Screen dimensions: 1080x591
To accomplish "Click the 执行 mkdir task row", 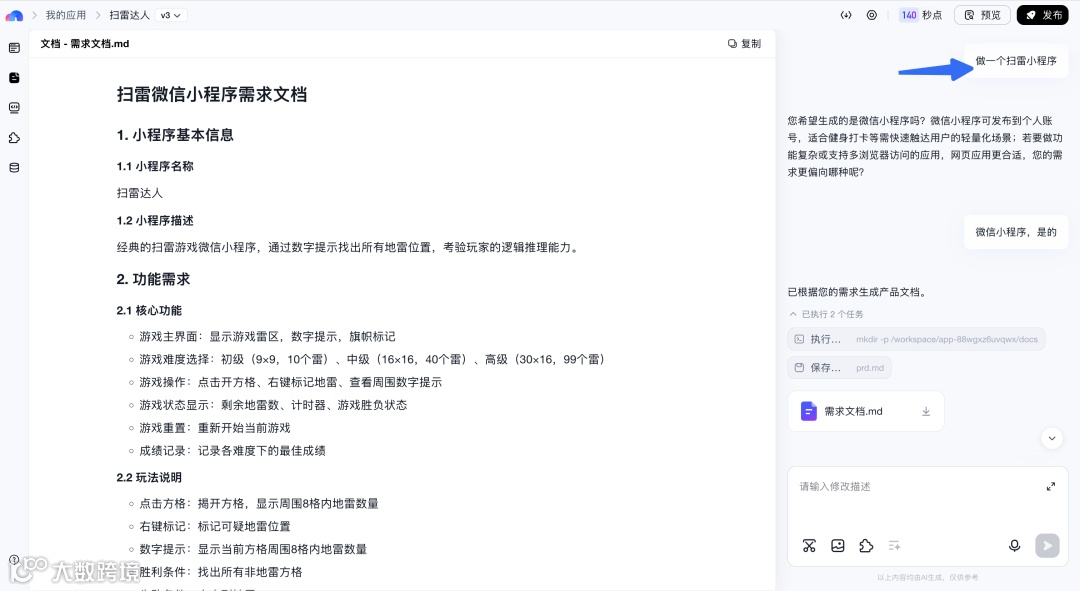I will click(916, 339).
